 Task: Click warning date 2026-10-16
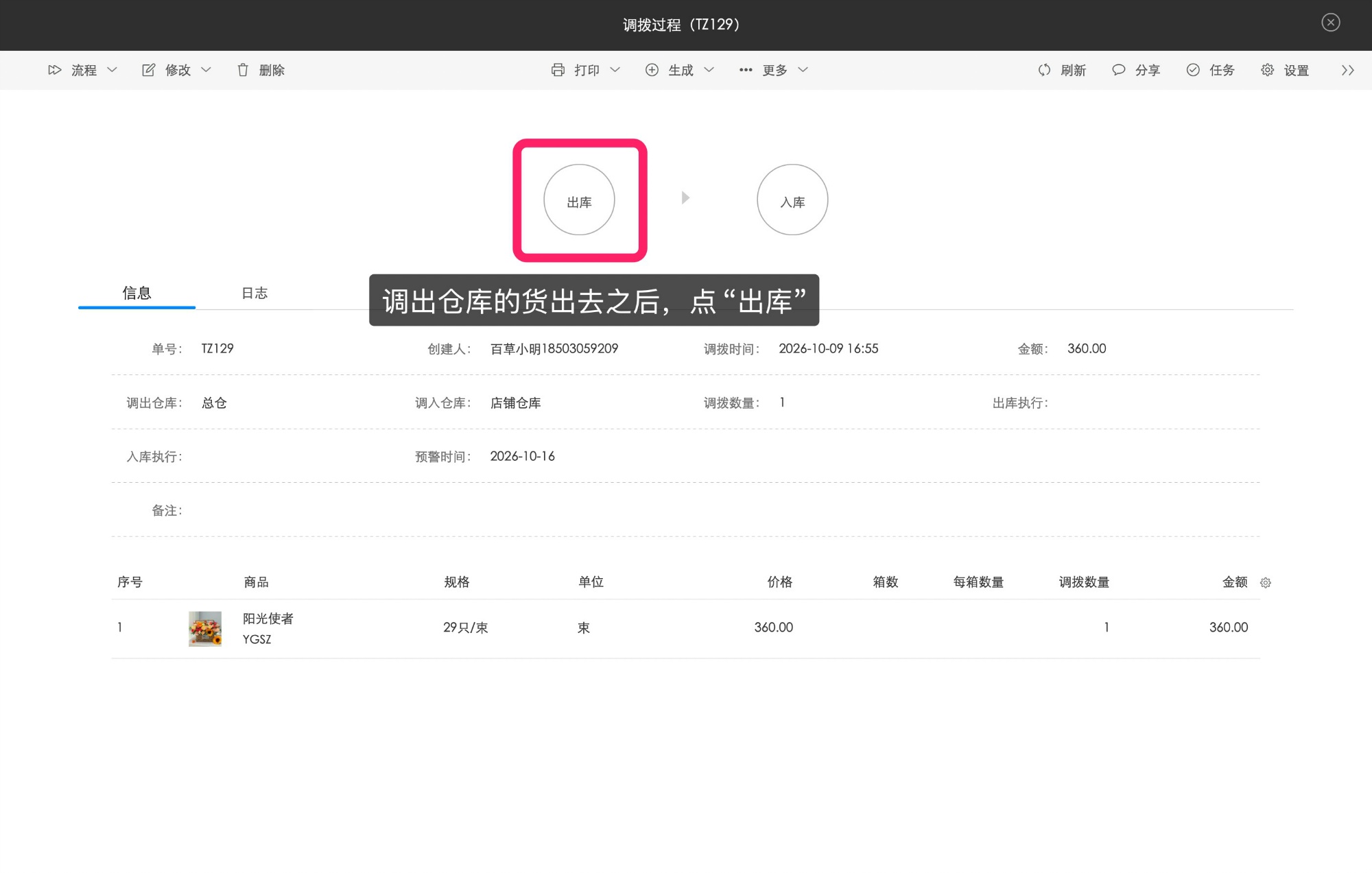(523, 456)
